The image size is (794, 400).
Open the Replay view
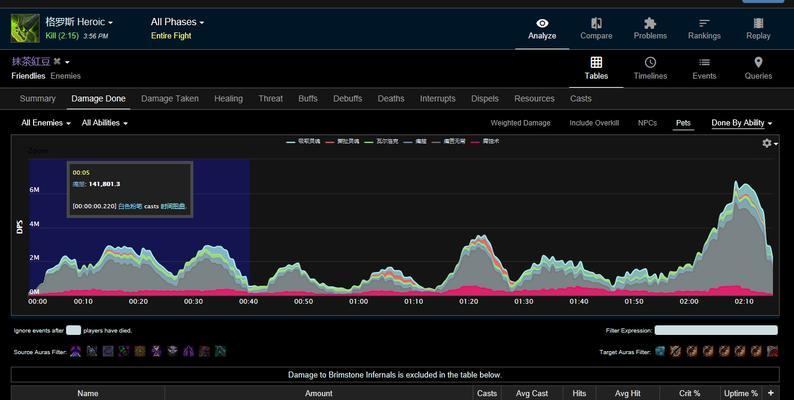tap(758, 29)
